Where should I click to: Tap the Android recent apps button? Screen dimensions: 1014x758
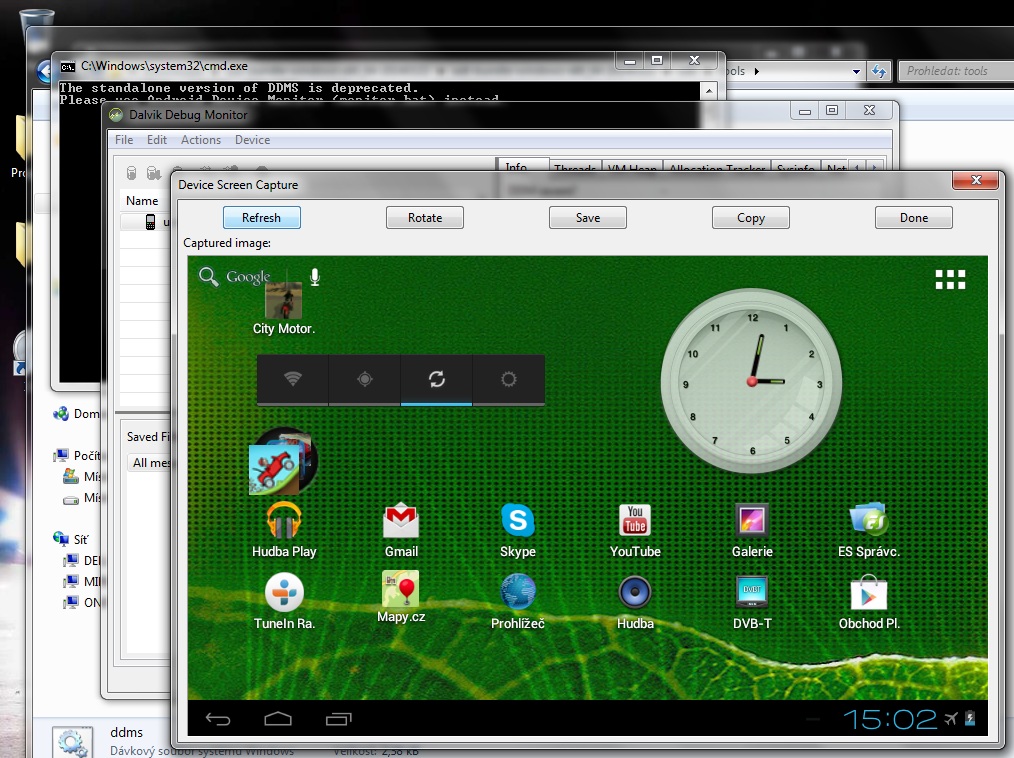[338, 719]
